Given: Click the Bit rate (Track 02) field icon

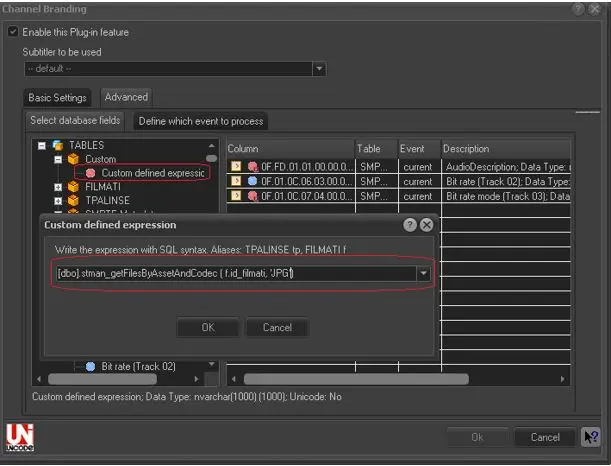Looking at the screenshot, I should (x=89, y=367).
